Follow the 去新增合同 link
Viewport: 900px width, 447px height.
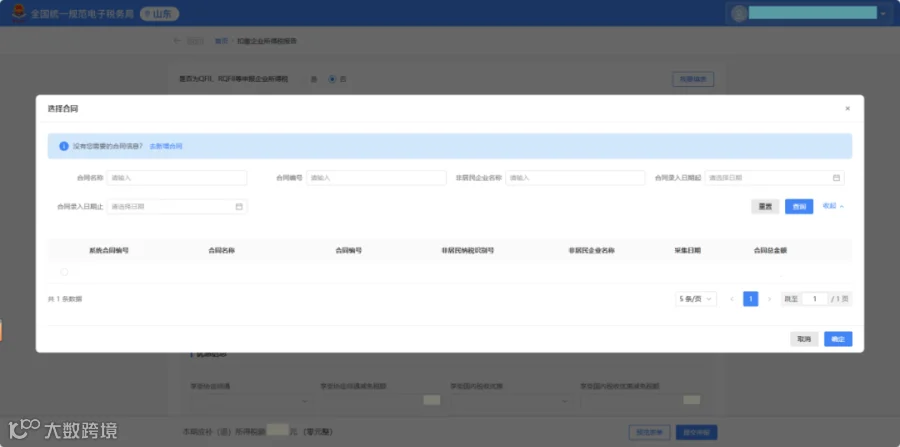click(166, 146)
